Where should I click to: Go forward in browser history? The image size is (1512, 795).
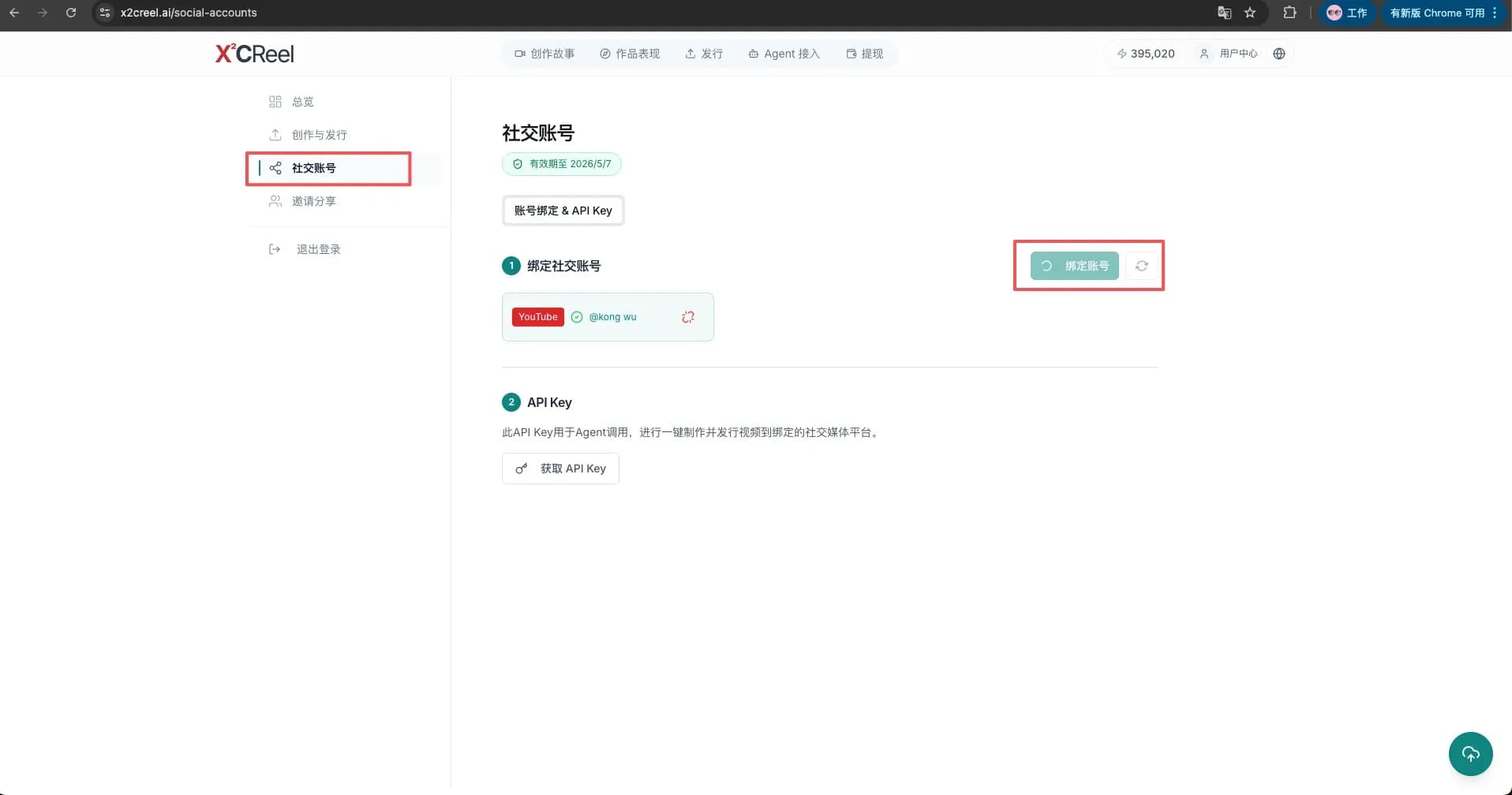[x=43, y=13]
